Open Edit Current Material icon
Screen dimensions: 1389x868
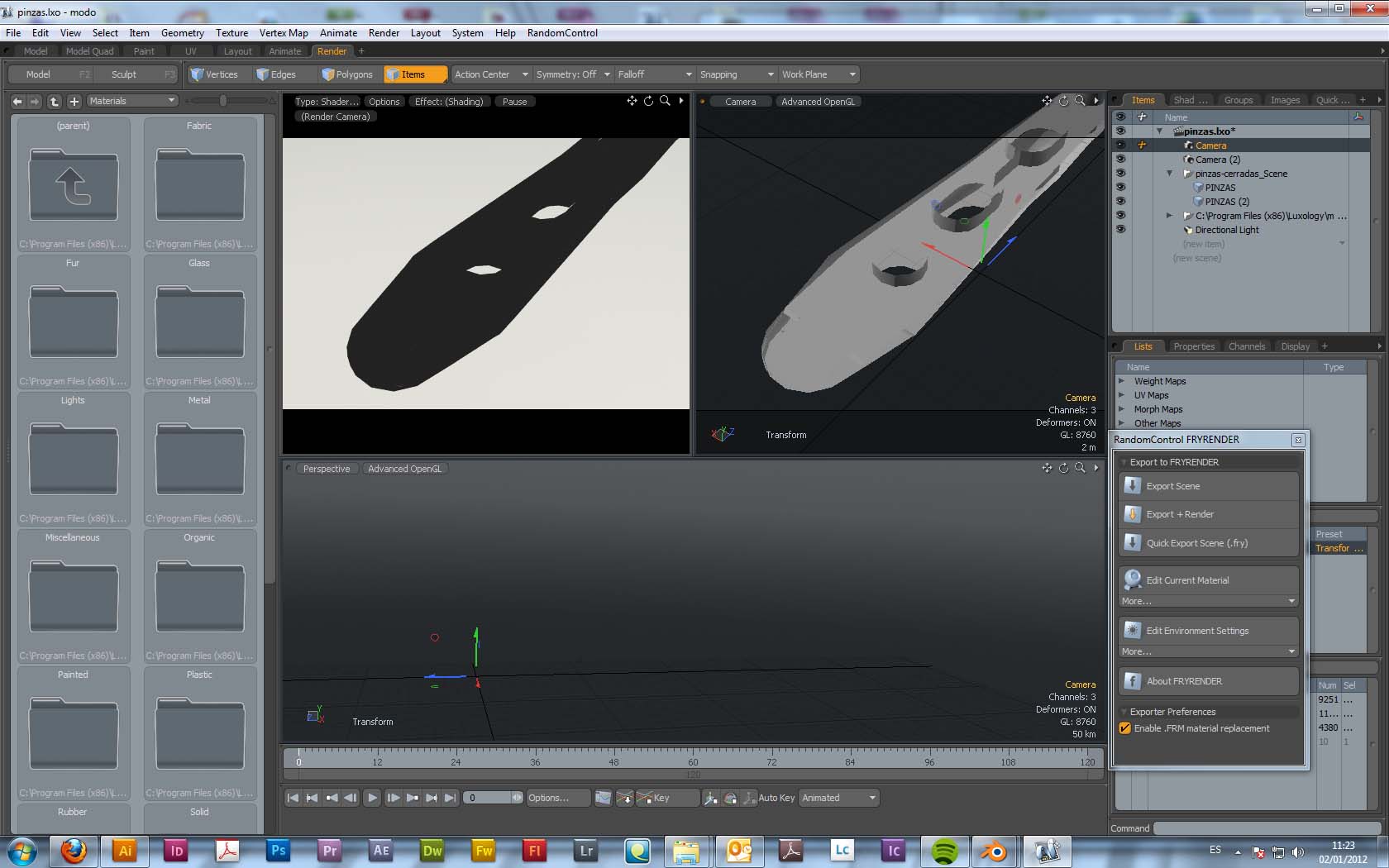[x=1133, y=580]
